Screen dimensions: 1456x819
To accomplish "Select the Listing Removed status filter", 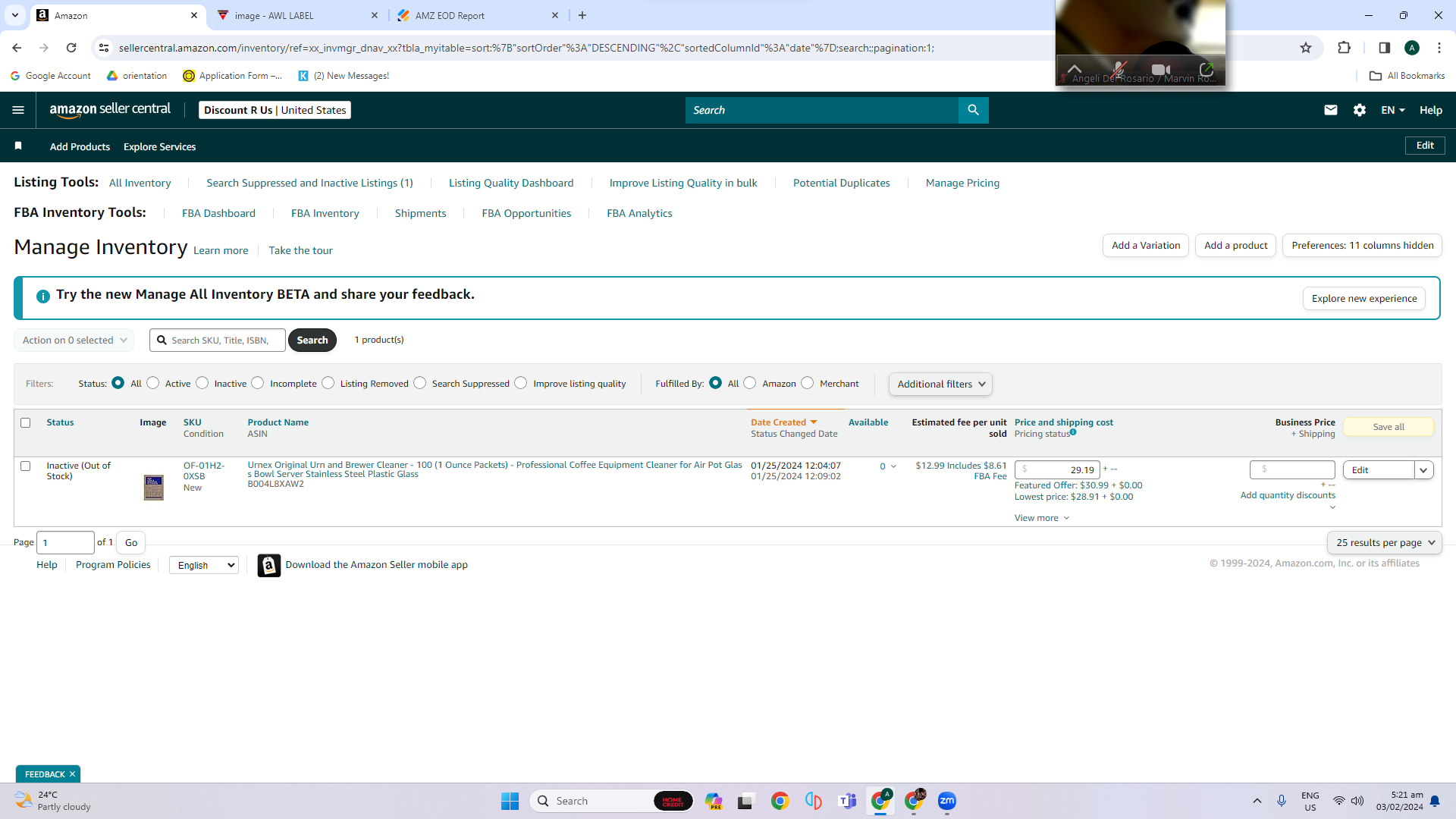I will (328, 383).
